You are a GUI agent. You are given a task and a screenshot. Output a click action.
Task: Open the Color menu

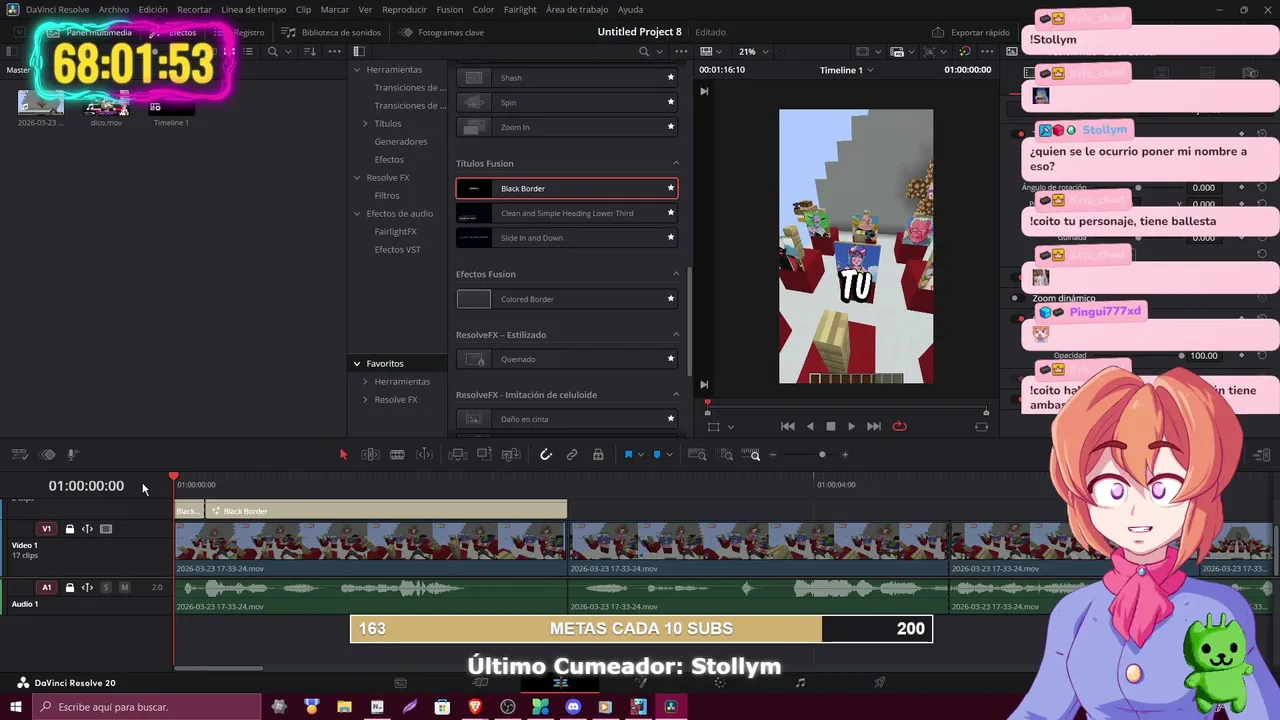click(x=483, y=9)
